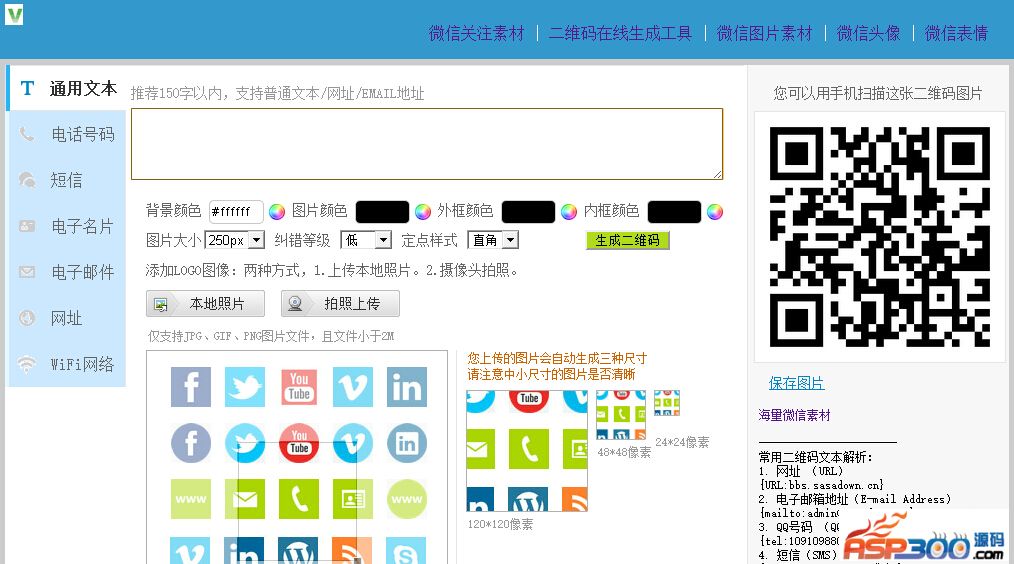
Task: Expand the 纠错等级 dropdown
Action: tap(366, 240)
